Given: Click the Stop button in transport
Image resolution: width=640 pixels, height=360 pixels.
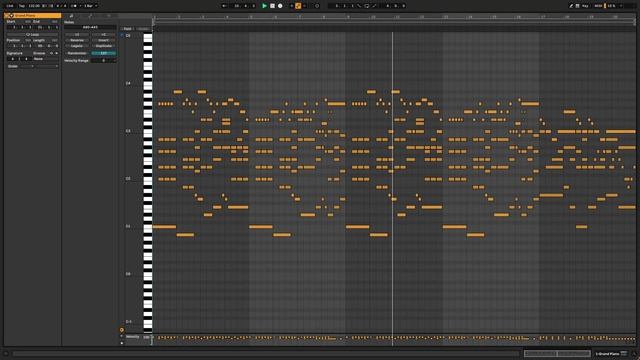Looking at the screenshot, I should coord(272,6).
